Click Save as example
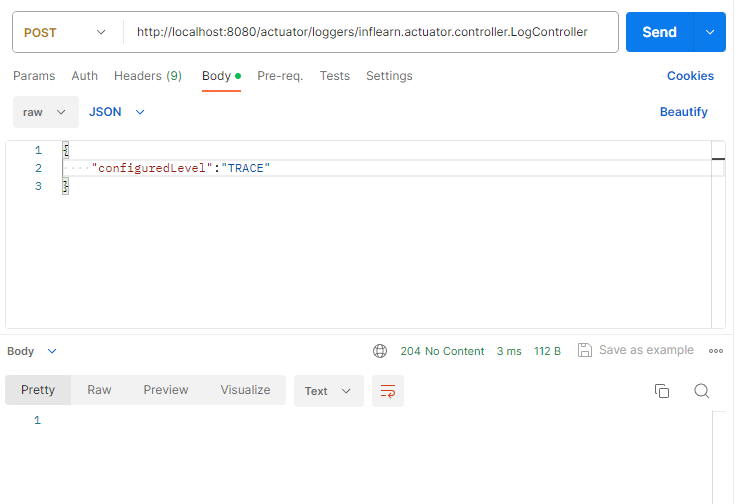The image size is (736, 504). [636, 350]
